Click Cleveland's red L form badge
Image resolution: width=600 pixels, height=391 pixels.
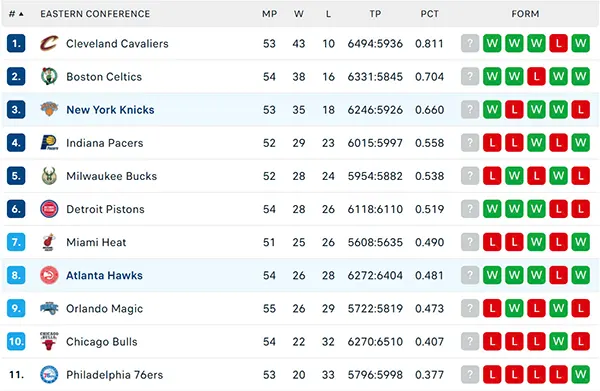(x=558, y=43)
